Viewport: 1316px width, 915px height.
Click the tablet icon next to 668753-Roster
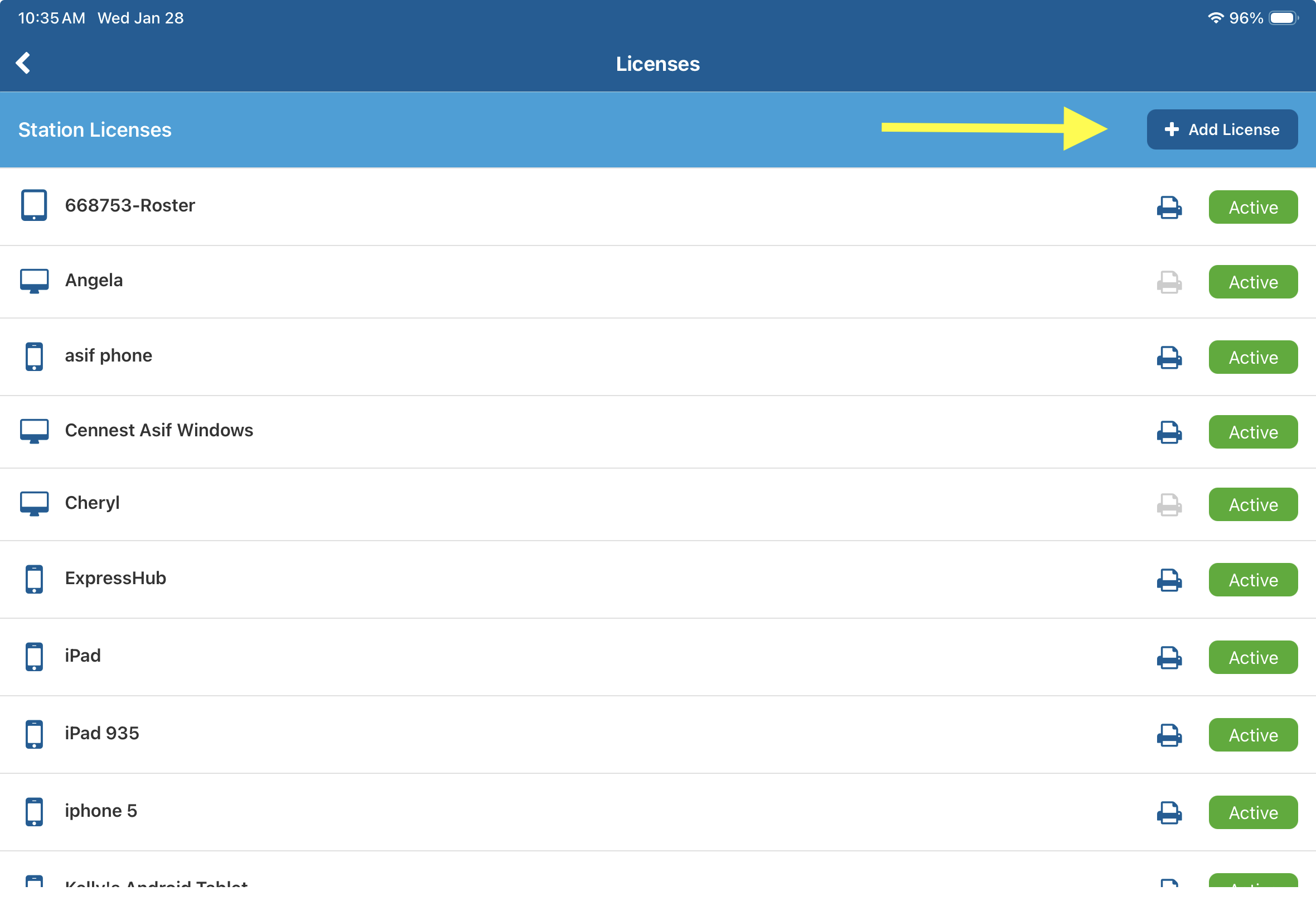click(34, 205)
